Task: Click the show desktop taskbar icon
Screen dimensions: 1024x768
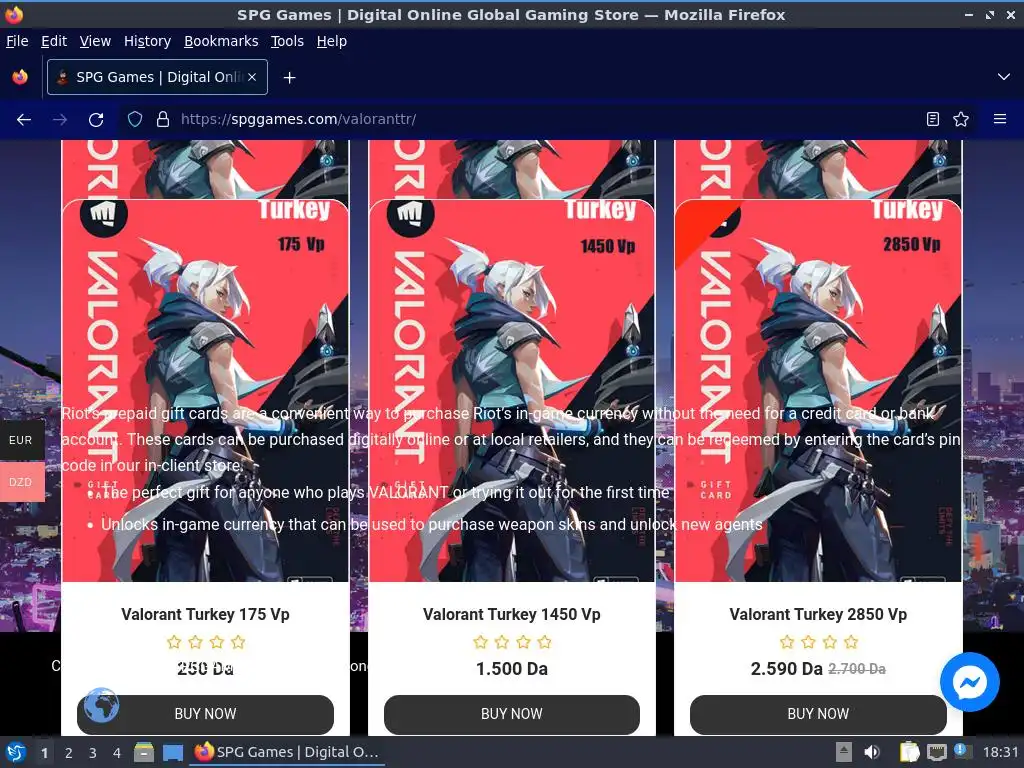Action: (172, 752)
